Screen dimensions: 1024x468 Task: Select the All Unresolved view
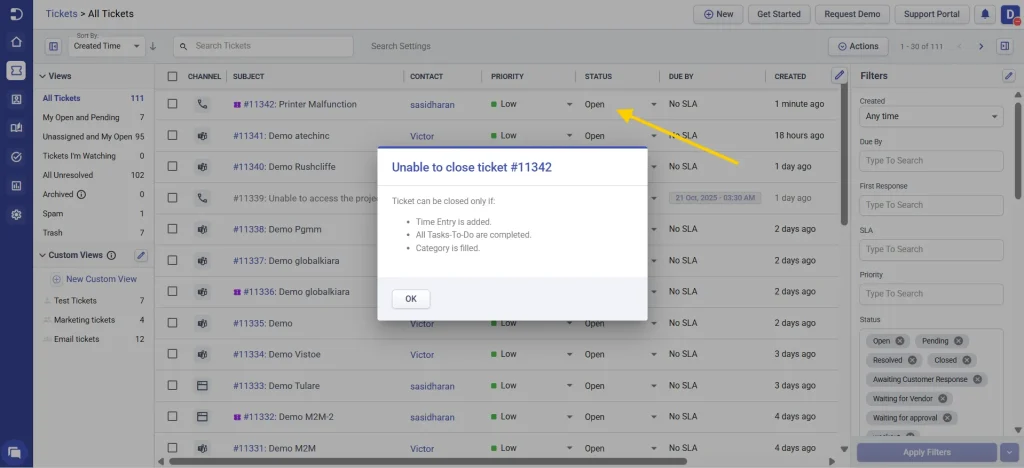70,175
